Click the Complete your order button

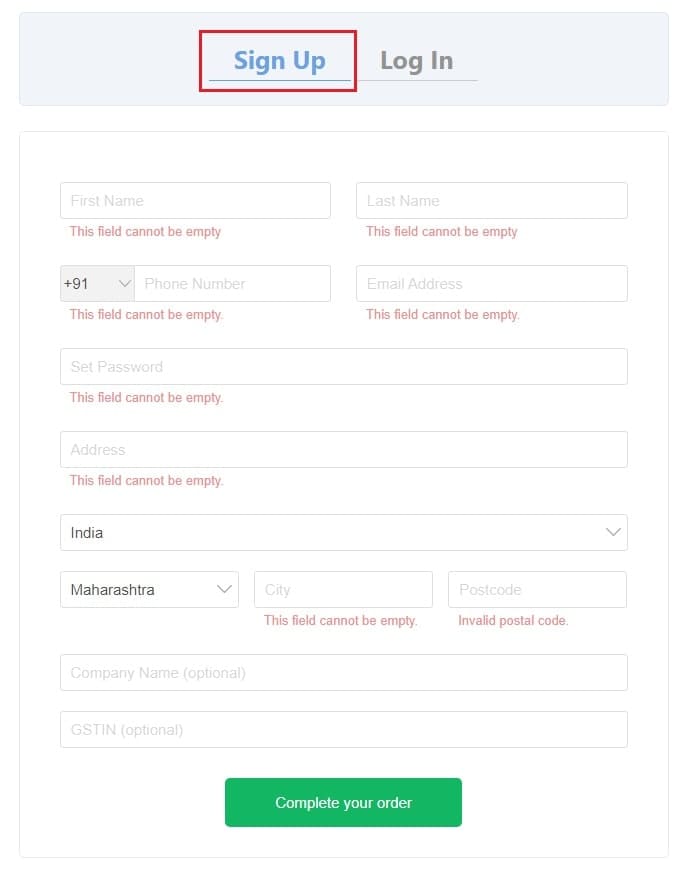(x=343, y=802)
